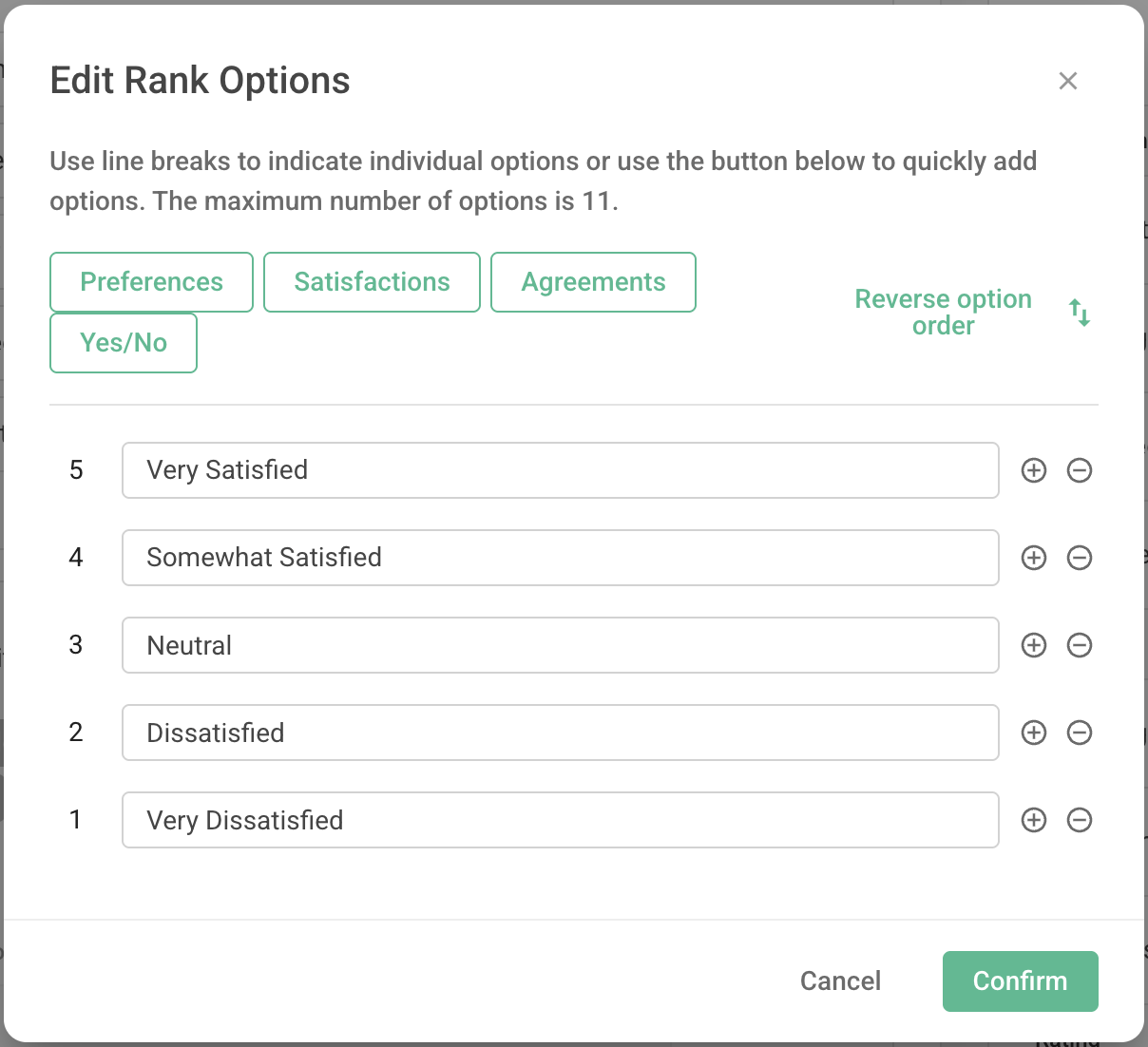This screenshot has width=1148, height=1047.
Task: Delete the Dissatisfied row using minus icon
Action: pos(1080,733)
